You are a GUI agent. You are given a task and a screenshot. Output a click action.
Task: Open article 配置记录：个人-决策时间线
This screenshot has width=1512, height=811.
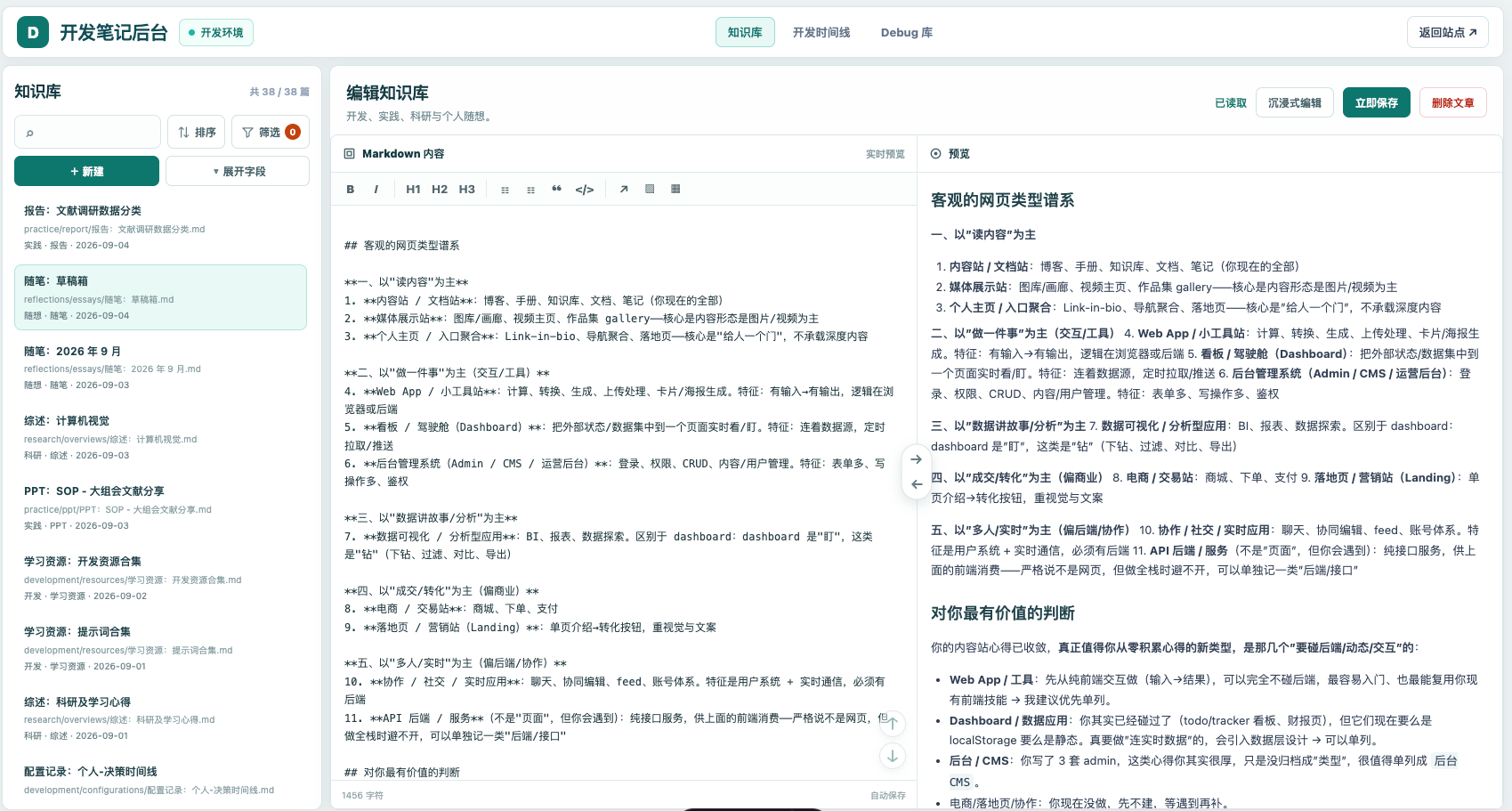pos(161,781)
